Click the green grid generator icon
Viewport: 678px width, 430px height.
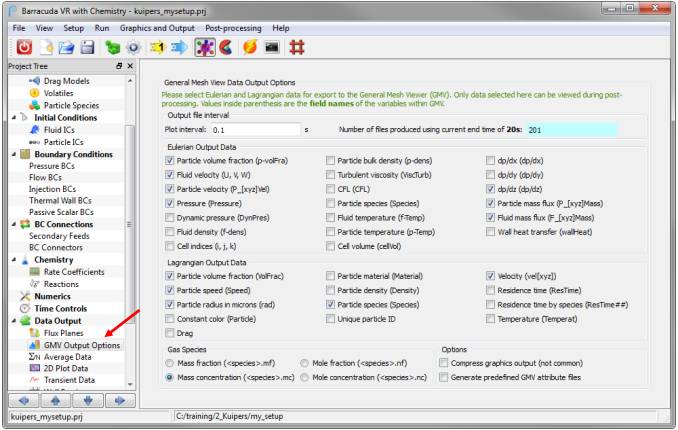pos(113,47)
